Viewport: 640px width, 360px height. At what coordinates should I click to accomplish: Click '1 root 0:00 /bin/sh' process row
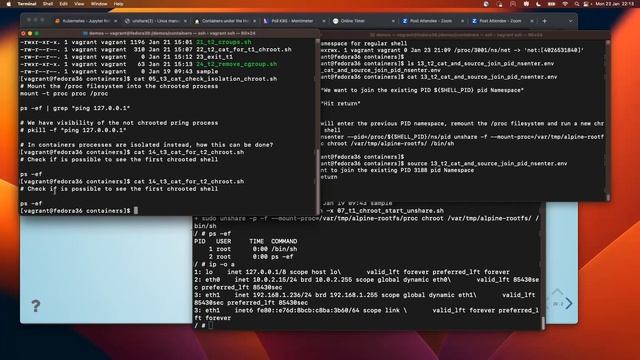coord(253,249)
